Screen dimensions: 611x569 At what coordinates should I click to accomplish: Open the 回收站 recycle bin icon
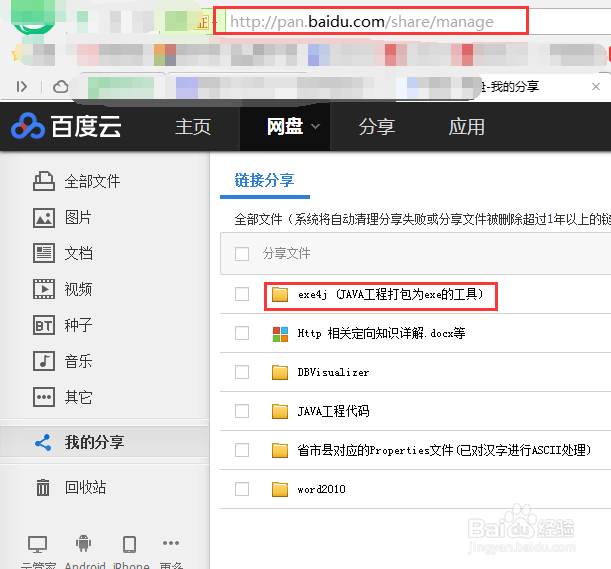pyautogui.click(x=43, y=488)
